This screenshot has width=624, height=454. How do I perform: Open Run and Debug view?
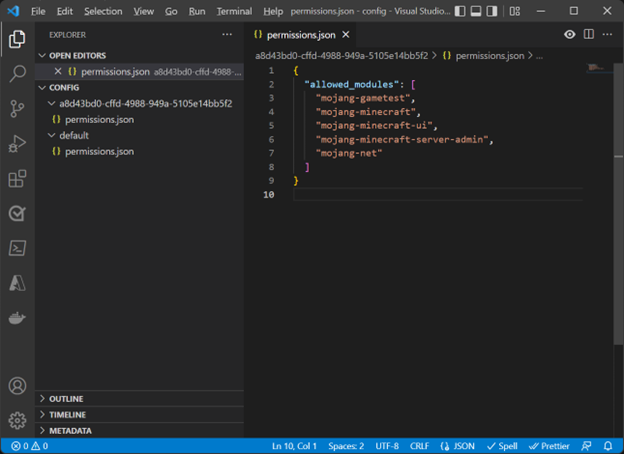pos(17,144)
